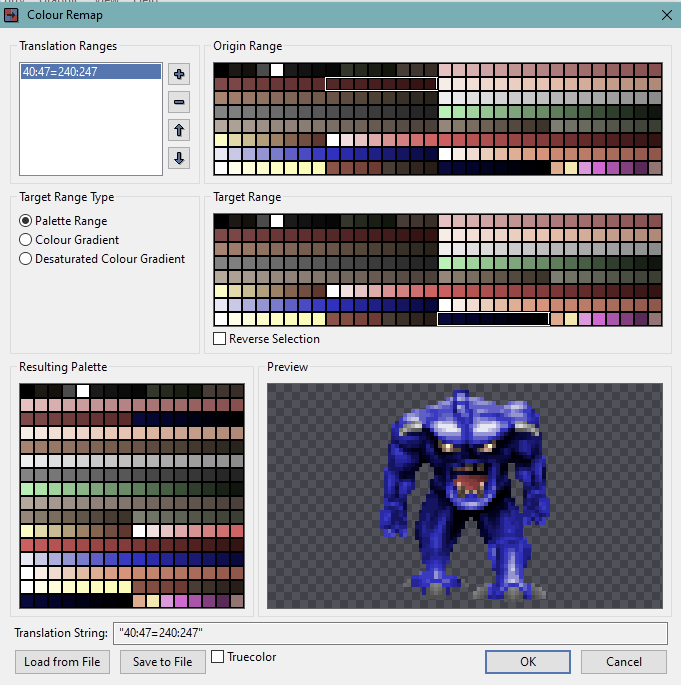Pick the pure white swatch in Target Range top row
681x685 pixels.
277,221
